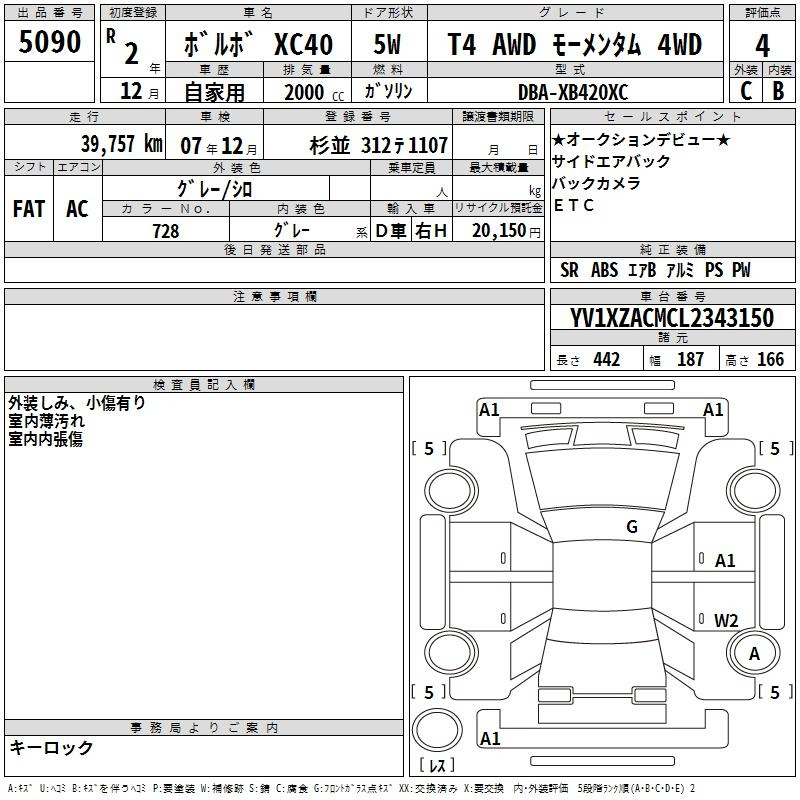This screenshot has height=800, width=800.
Task: Click the overall evaluation score 4
Action: coord(762,46)
